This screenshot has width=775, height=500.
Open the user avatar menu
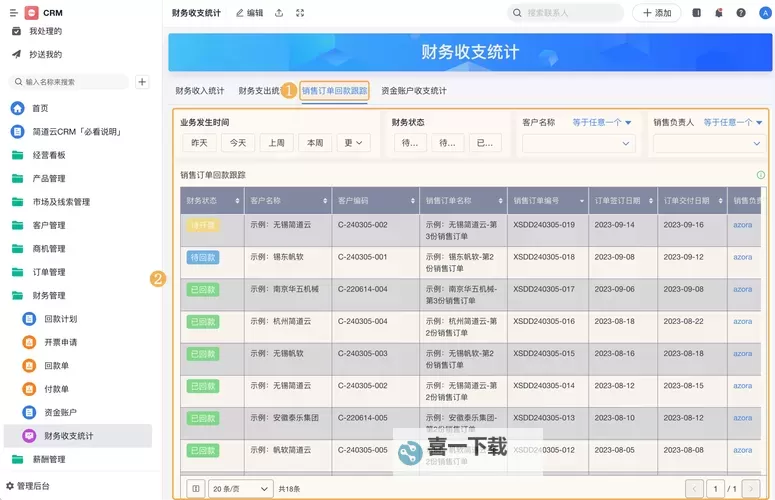pos(765,13)
